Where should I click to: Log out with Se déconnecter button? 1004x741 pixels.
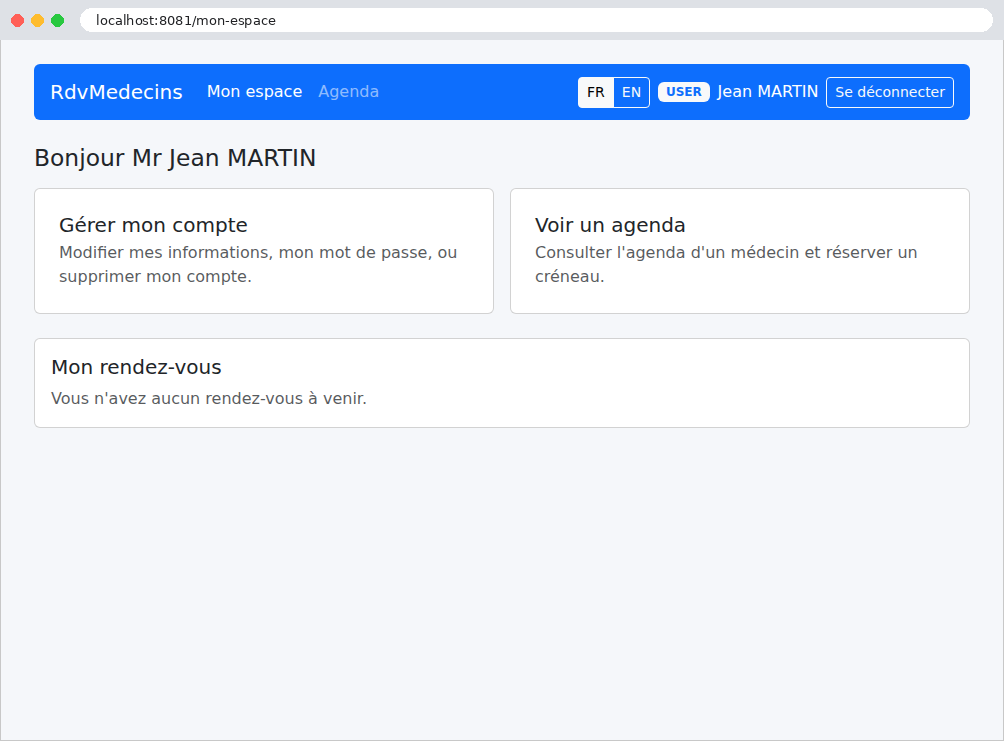click(x=890, y=92)
